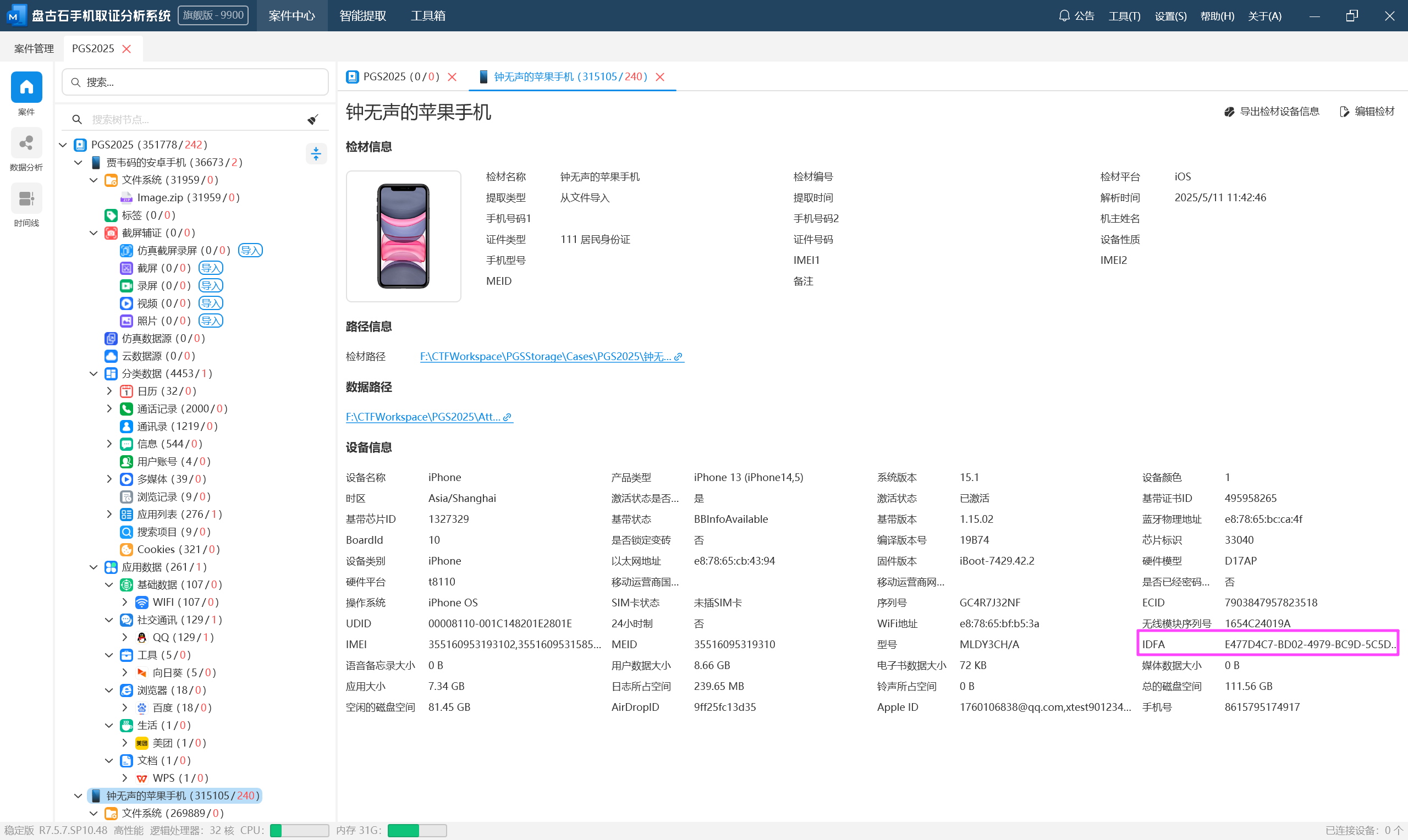Select the 截屏 tree node
The width and height of the screenshot is (1408, 840).
[x=156, y=268]
